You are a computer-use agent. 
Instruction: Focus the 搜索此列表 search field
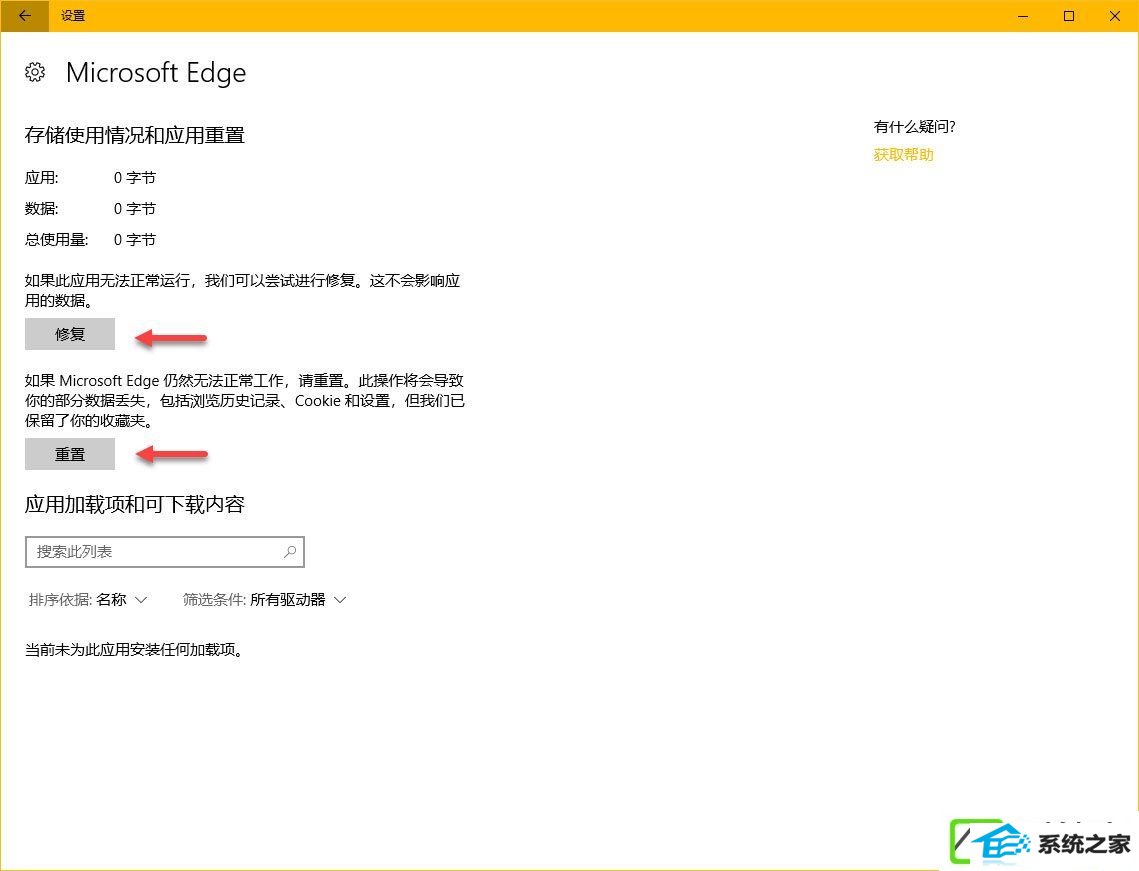(x=165, y=552)
